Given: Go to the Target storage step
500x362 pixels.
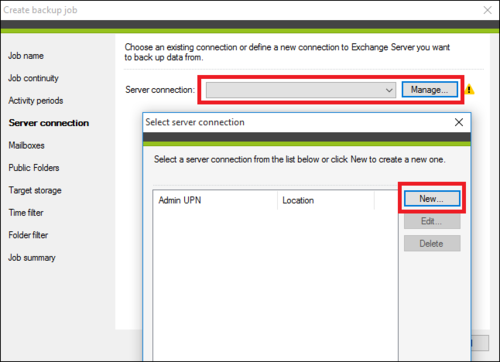Looking at the screenshot, I should click(x=35, y=190).
